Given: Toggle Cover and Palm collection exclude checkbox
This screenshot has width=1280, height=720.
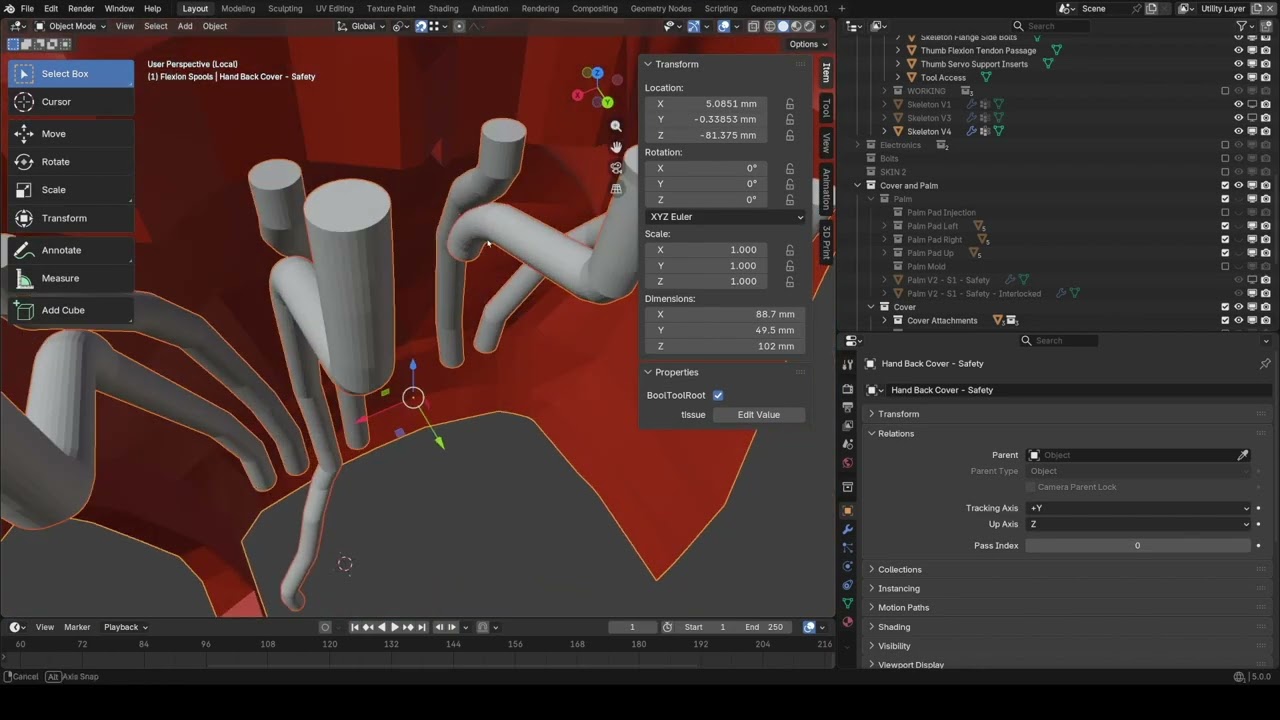Looking at the screenshot, I should [x=1225, y=185].
